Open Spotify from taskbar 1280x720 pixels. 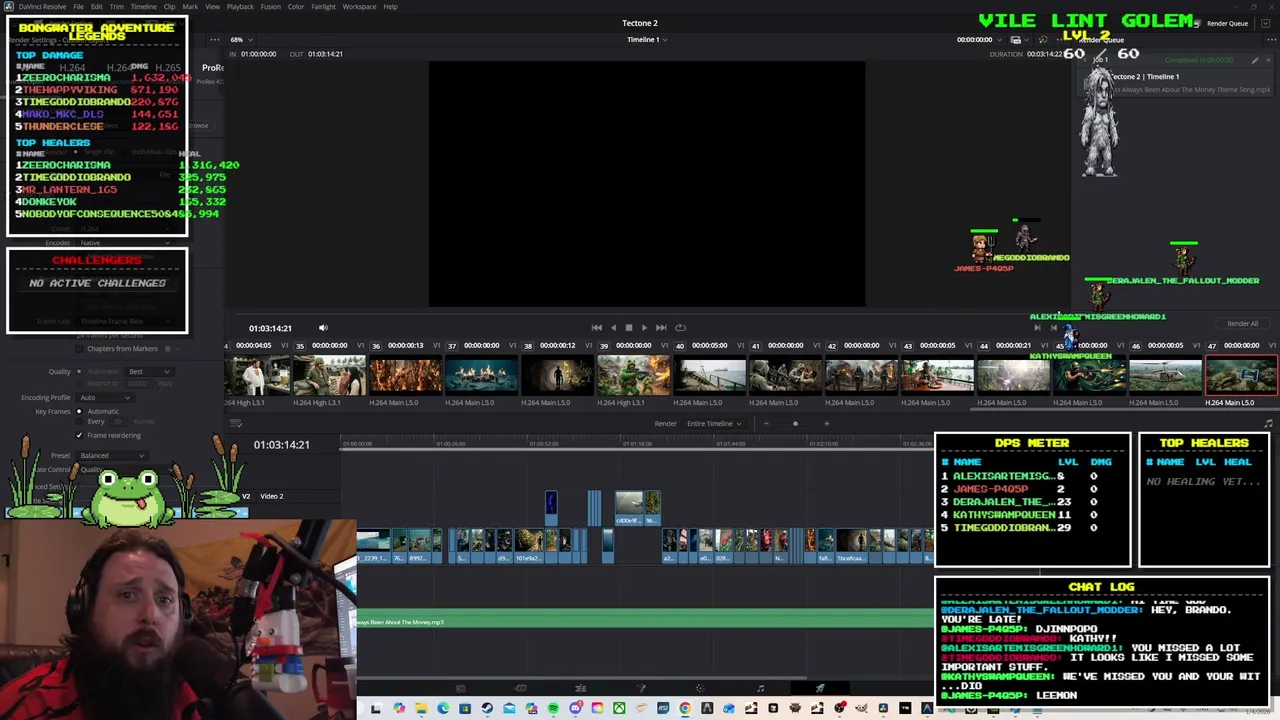coord(553,709)
